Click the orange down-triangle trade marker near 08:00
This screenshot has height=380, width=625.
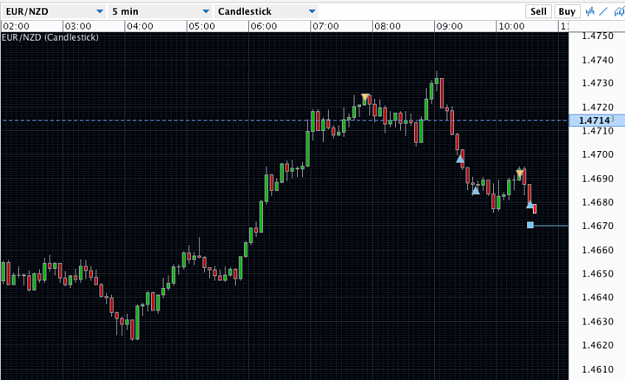(x=366, y=97)
